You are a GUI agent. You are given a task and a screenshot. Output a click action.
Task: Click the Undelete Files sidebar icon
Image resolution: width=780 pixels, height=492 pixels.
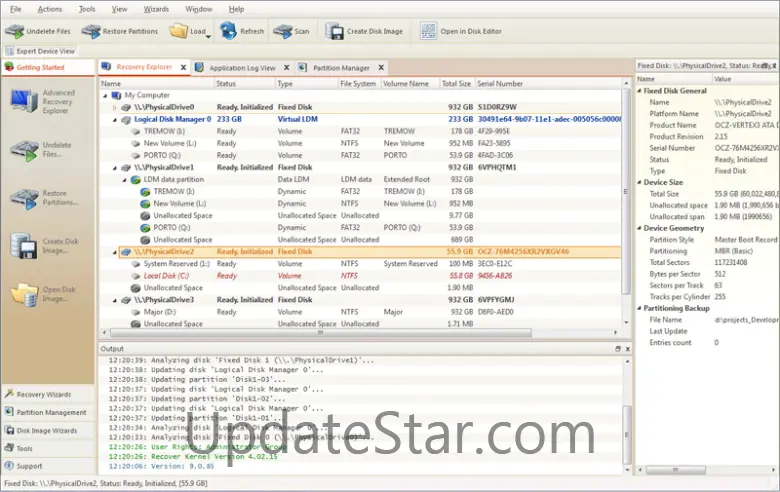[x=24, y=150]
